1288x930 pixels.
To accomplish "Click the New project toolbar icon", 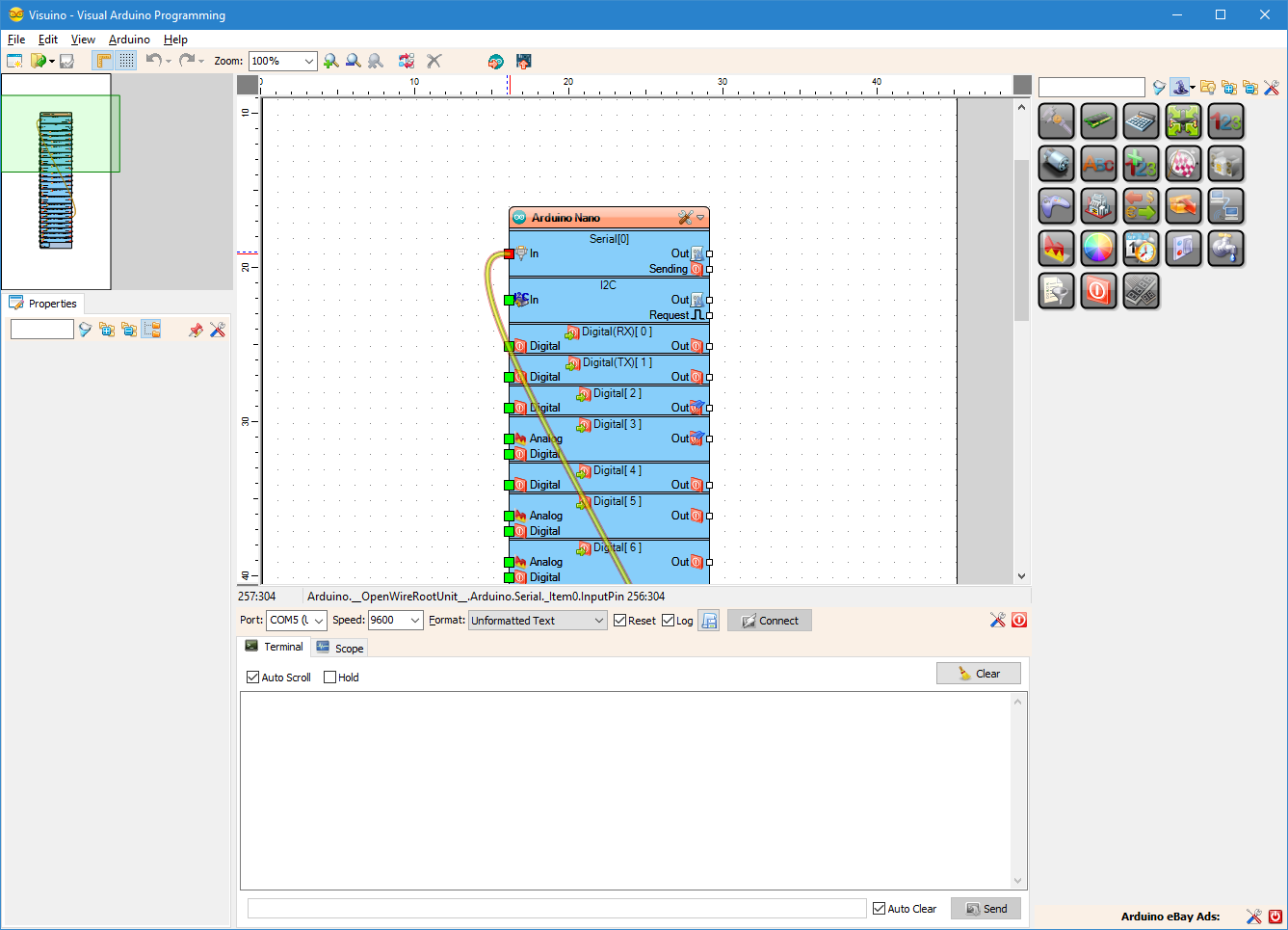I will tap(14, 61).
